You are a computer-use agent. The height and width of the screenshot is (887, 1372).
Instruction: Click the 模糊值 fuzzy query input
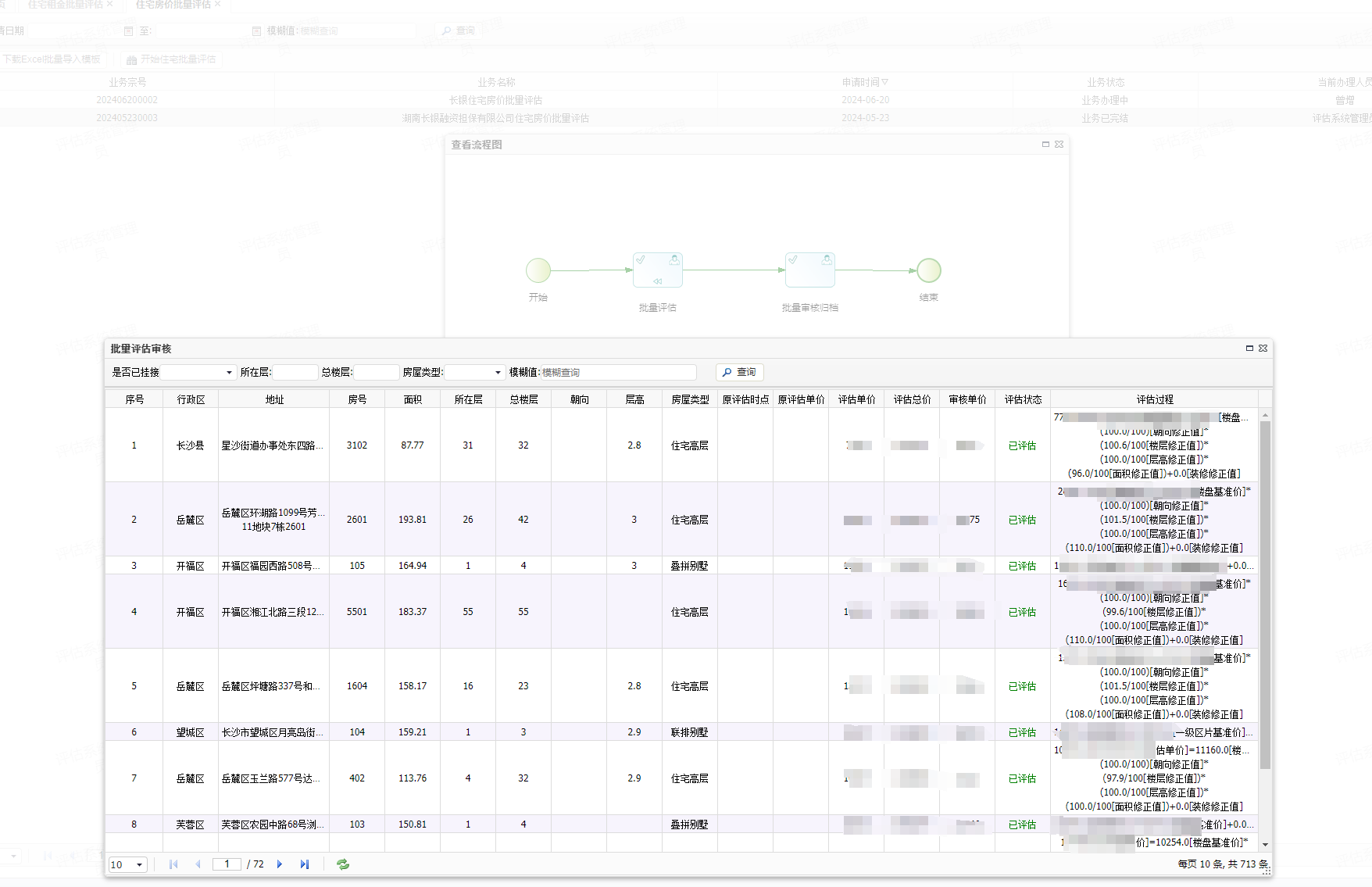(x=617, y=373)
